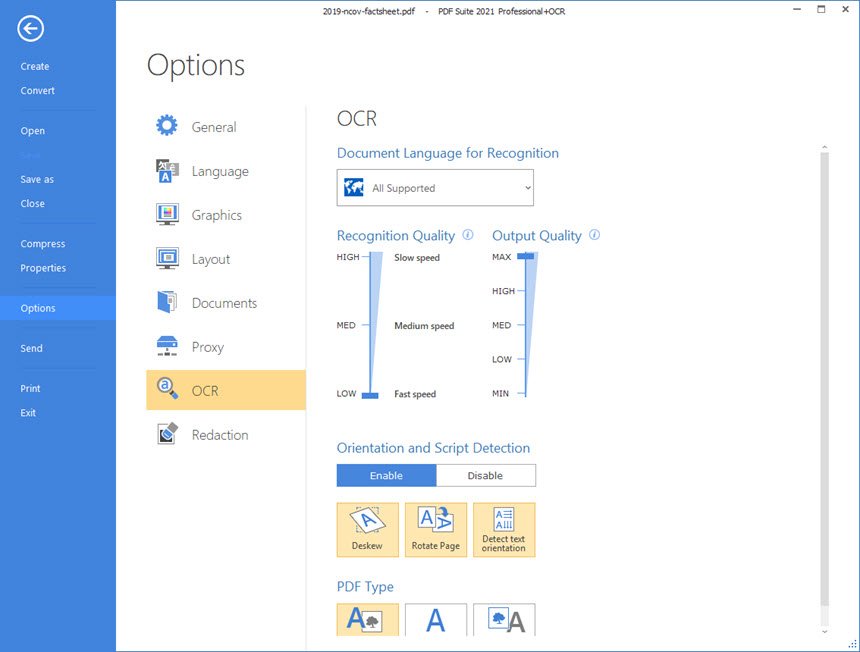
Task: Click the Document Language for Recognition heading
Action: pyautogui.click(x=448, y=153)
